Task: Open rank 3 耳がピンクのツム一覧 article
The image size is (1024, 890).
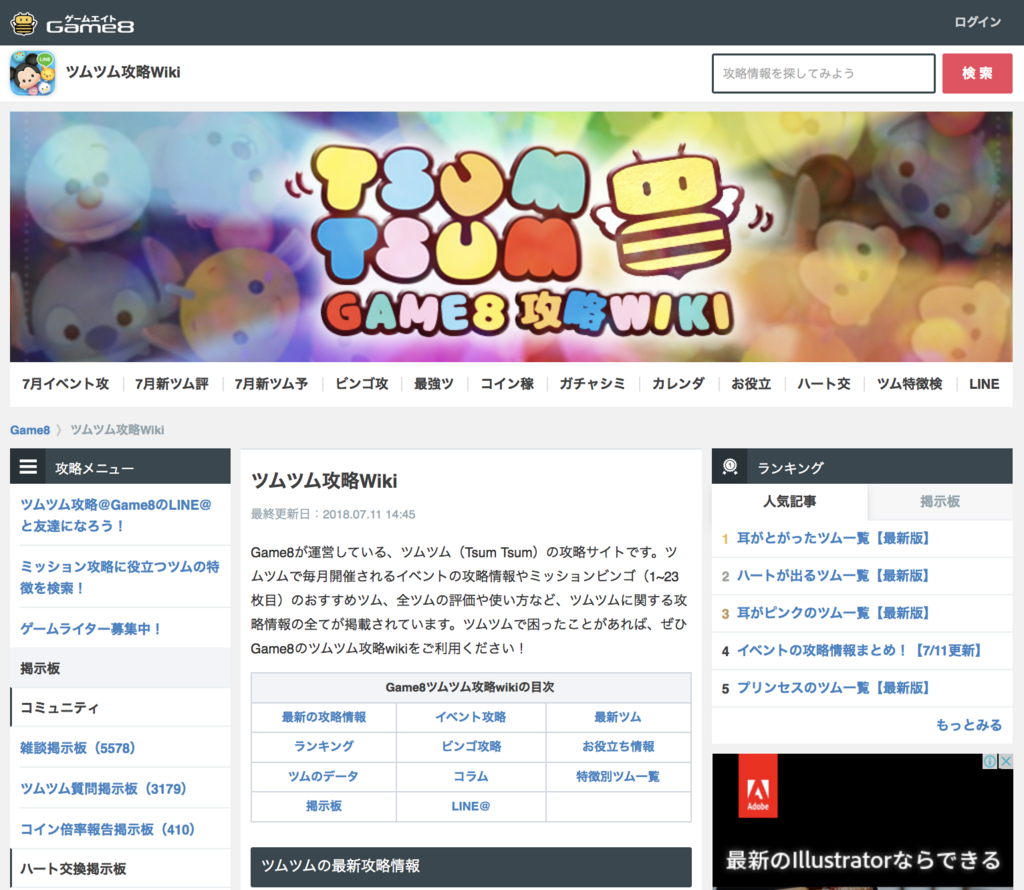Action: [x=833, y=613]
